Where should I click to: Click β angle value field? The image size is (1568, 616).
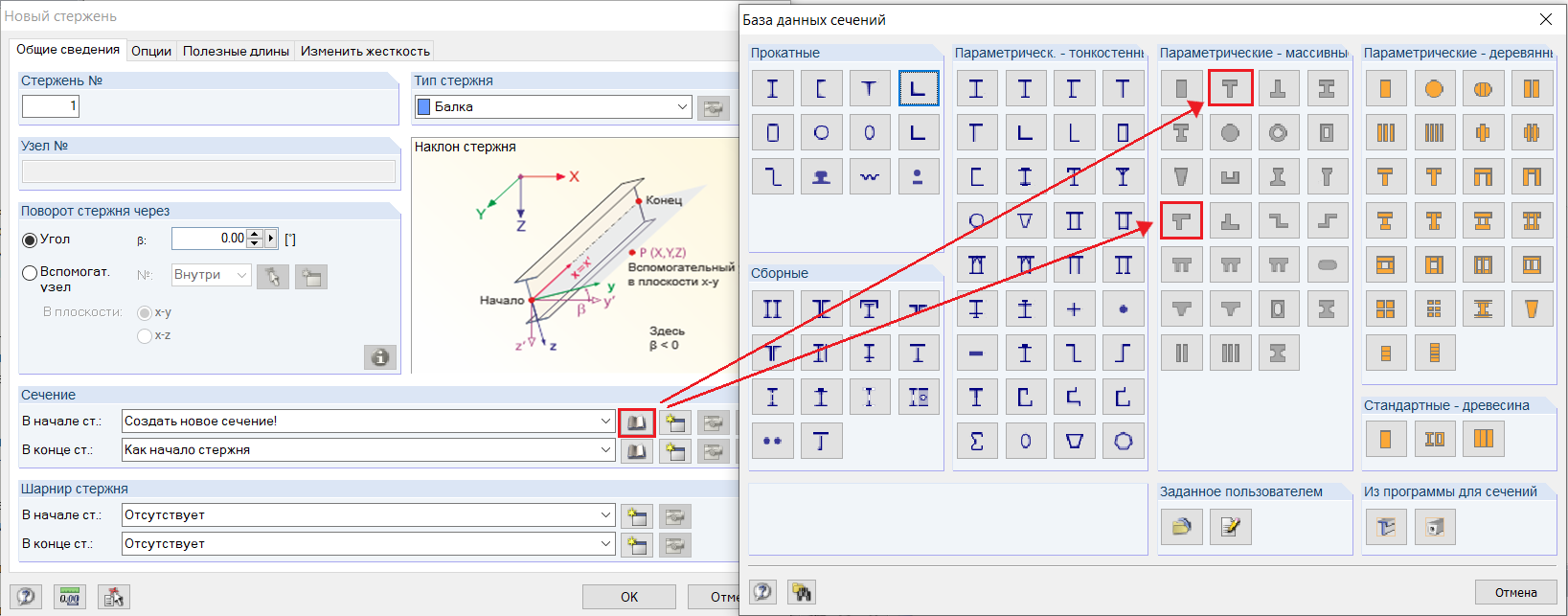[x=209, y=239]
